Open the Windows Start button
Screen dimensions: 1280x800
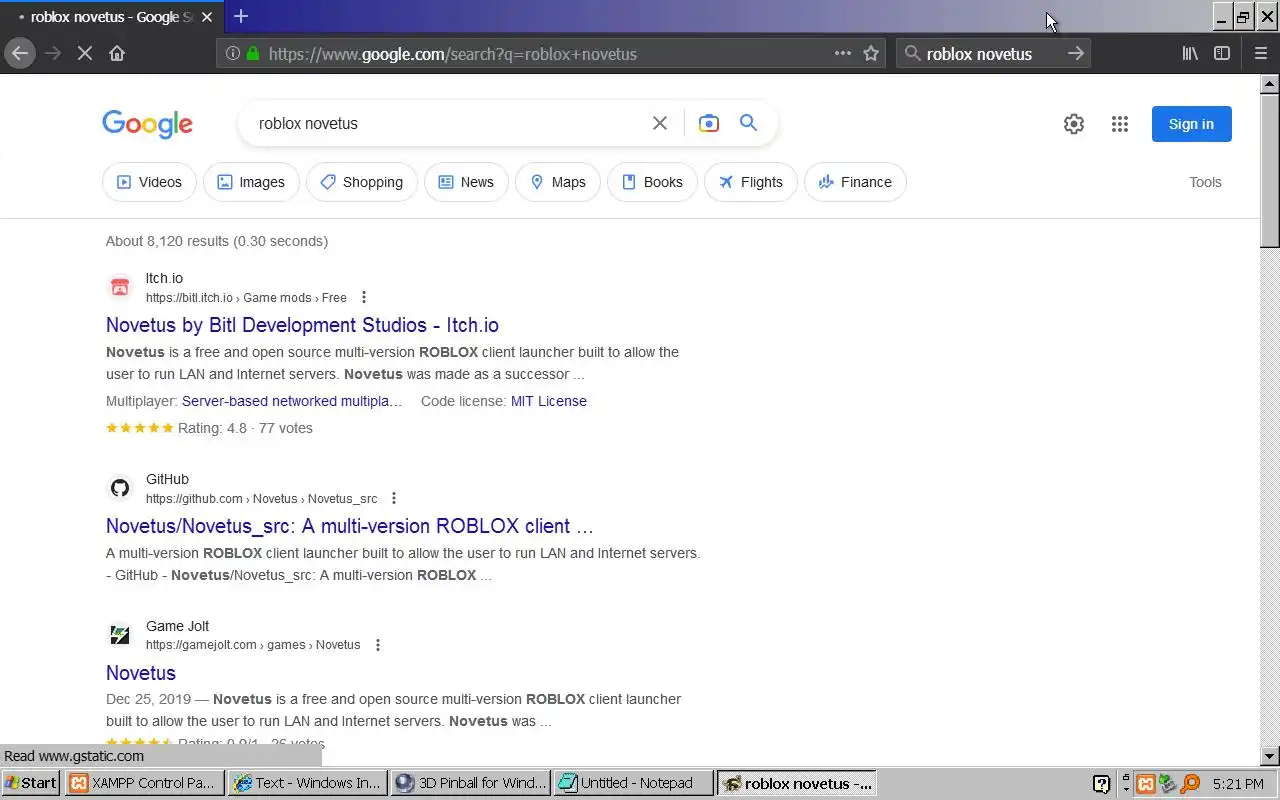[31, 783]
